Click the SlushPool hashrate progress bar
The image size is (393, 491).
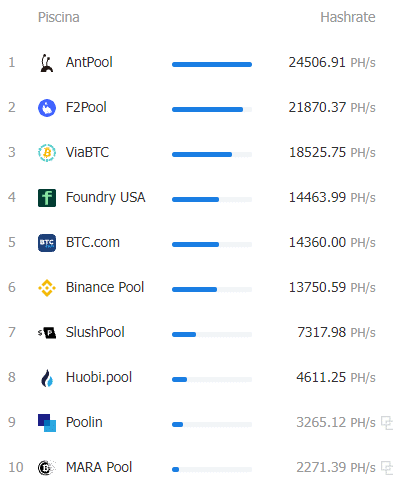212,334
